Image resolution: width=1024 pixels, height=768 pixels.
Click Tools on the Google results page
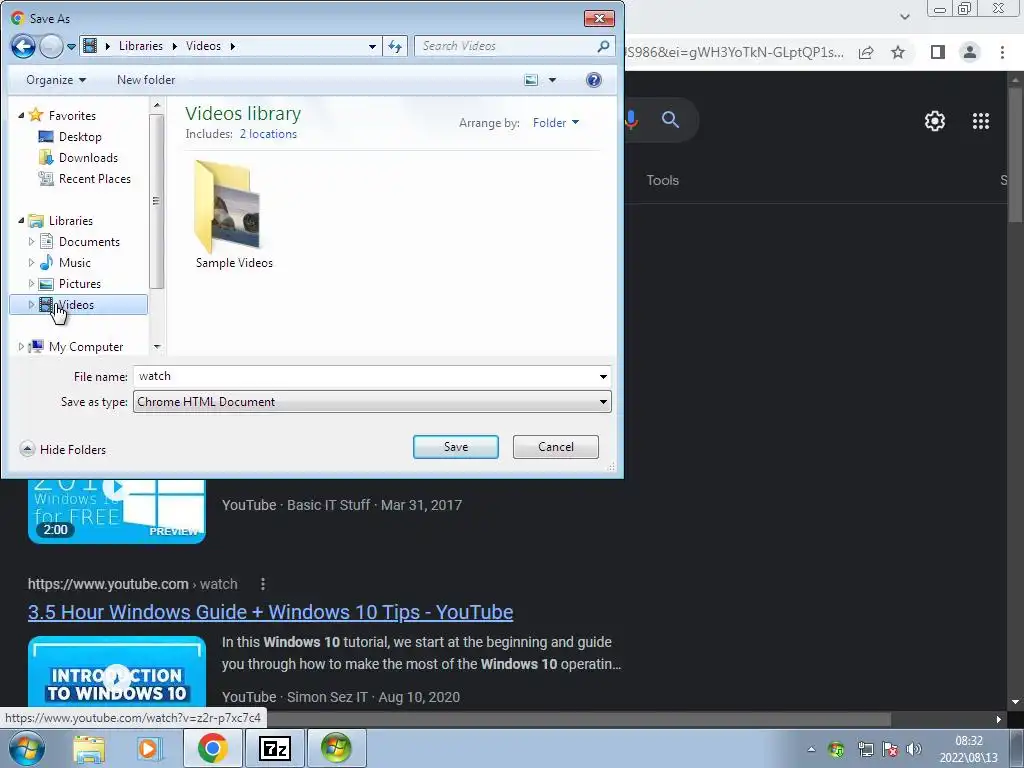(662, 180)
